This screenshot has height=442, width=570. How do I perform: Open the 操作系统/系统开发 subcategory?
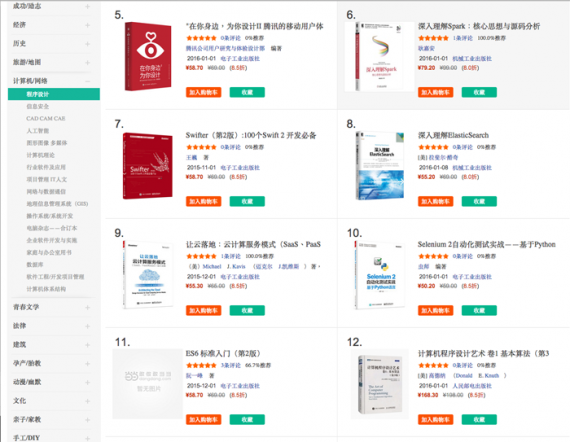[x=49, y=216]
